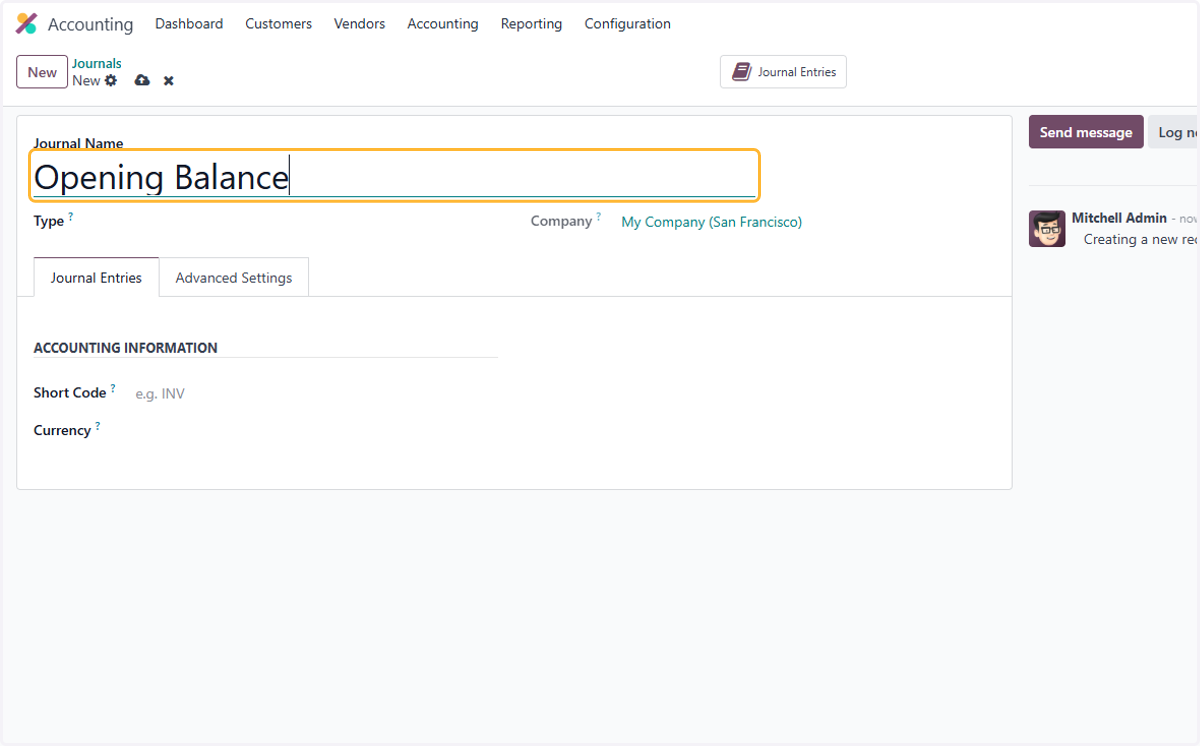Open the Journal Entries smart button

783,72
